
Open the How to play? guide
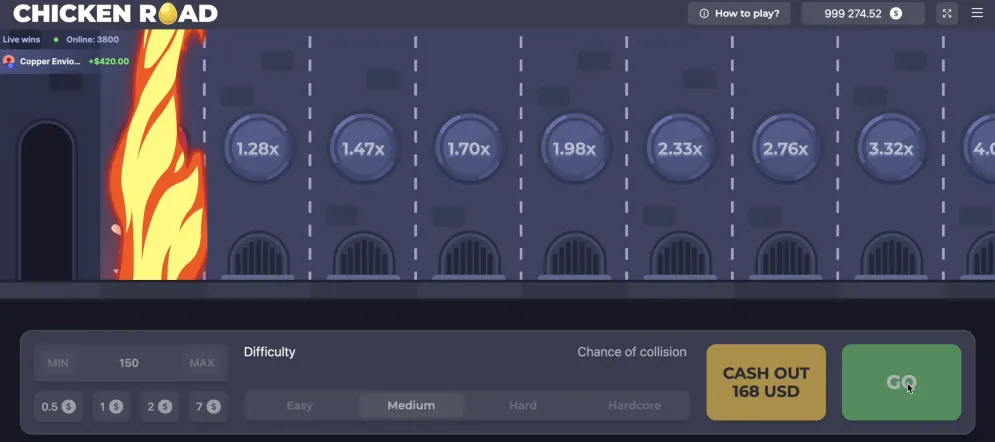pyautogui.click(x=739, y=13)
